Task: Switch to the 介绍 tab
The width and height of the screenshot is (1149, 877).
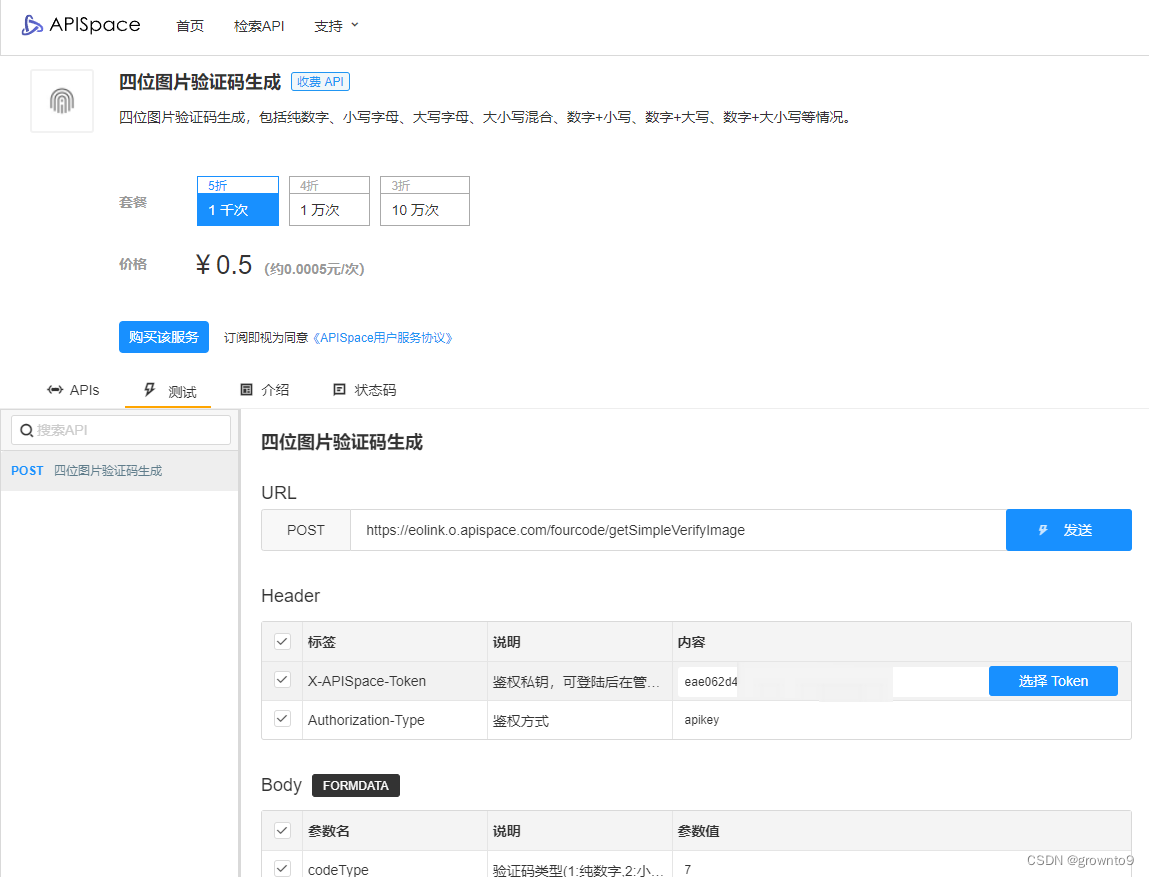Action: (x=265, y=390)
